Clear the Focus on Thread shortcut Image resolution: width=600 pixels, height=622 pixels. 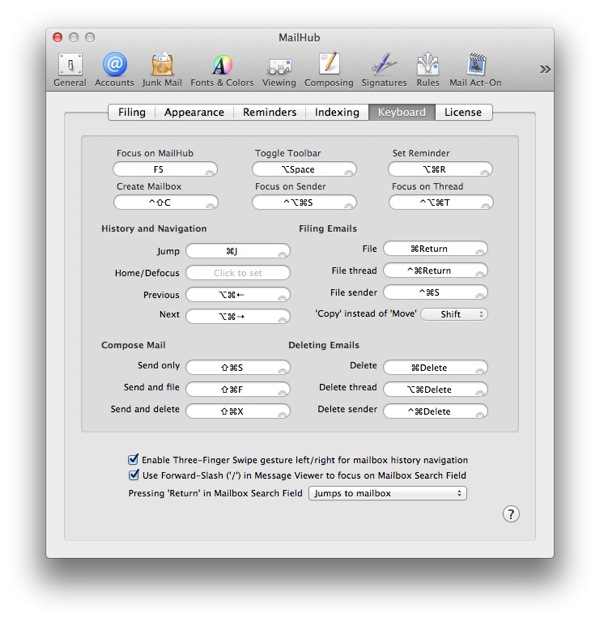coord(485,205)
